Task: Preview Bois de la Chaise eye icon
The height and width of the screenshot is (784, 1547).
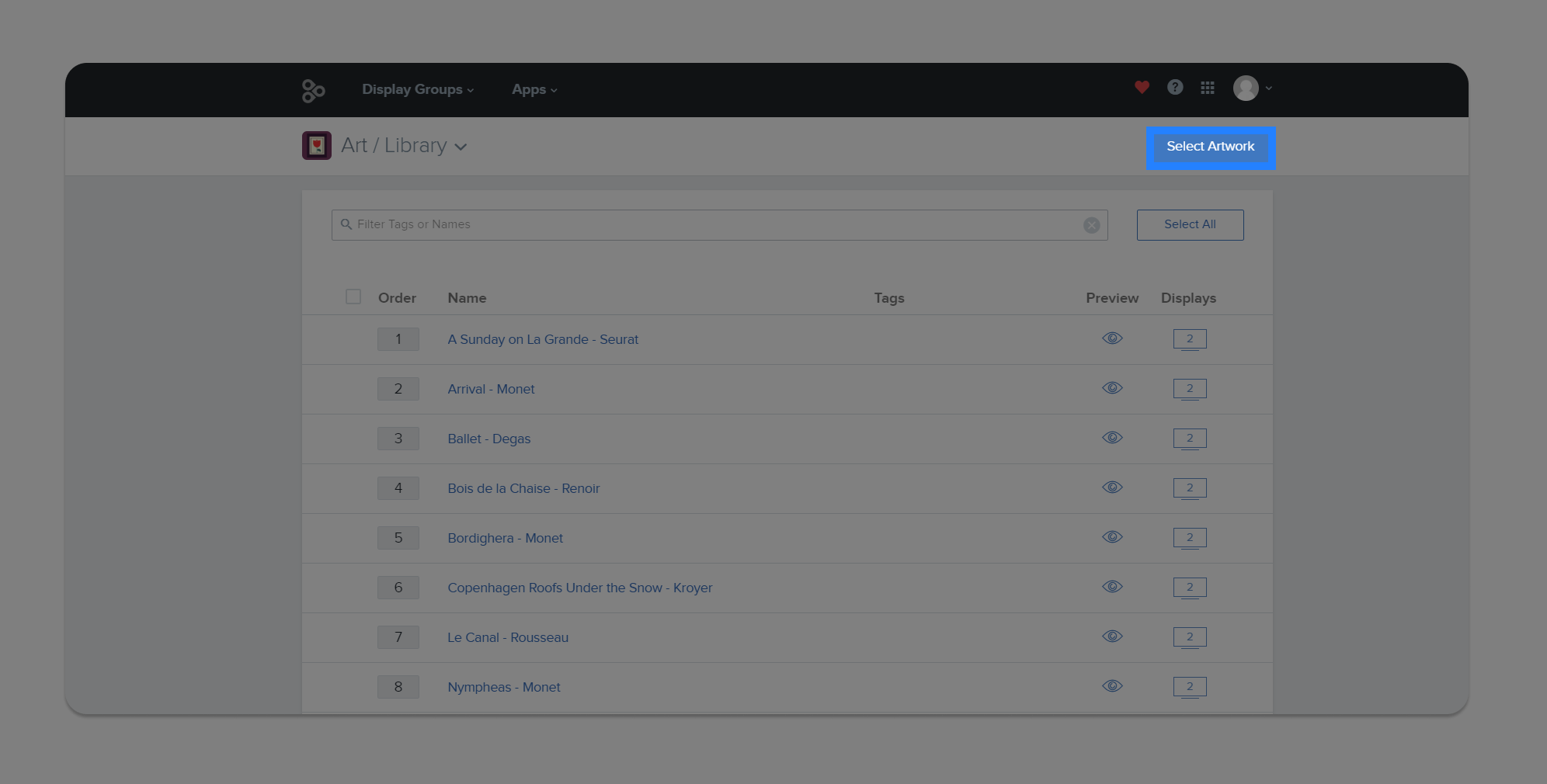Action: (x=1112, y=487)
